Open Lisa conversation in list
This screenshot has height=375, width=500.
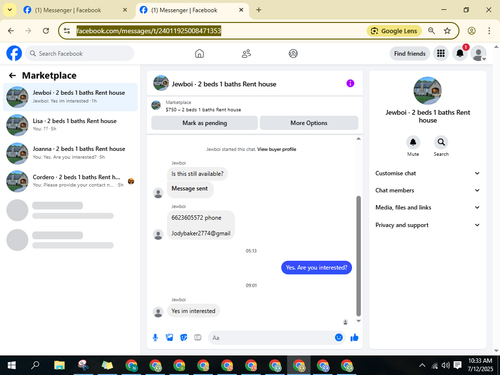pyautogui.click(x=70, y=125)
